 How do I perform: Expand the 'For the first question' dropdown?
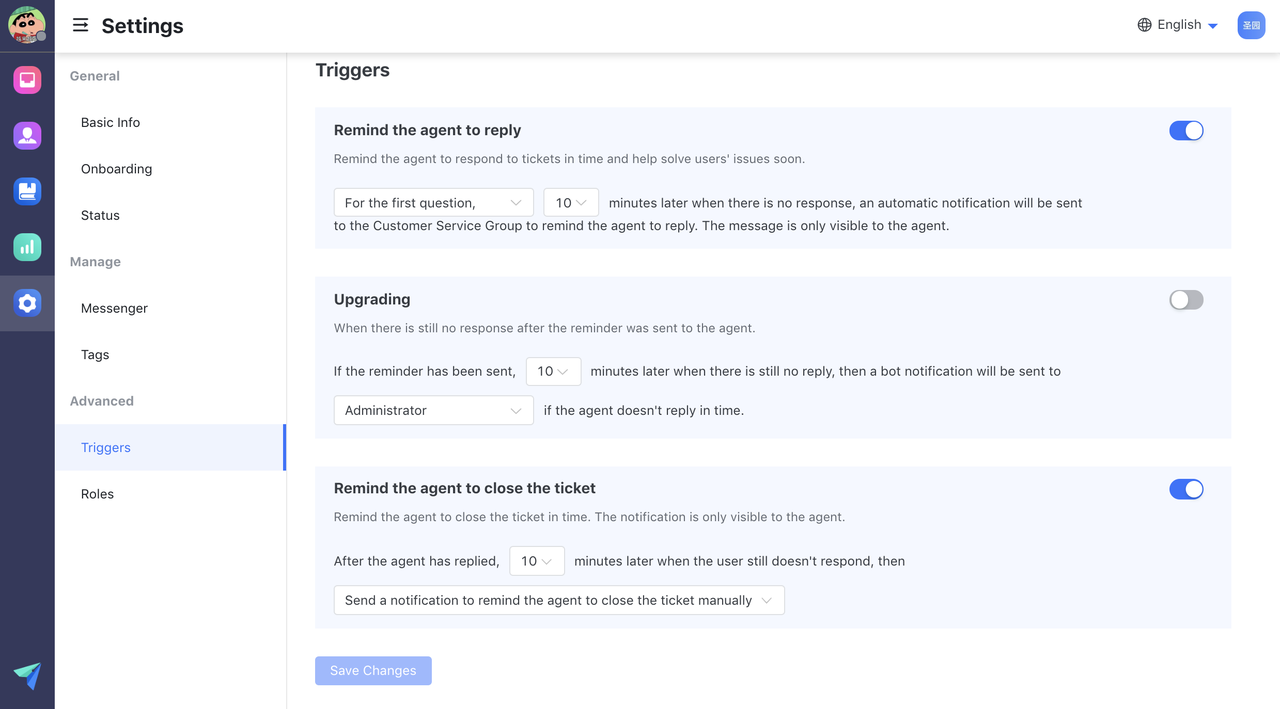pyautogui.click(x=433, y=203)
